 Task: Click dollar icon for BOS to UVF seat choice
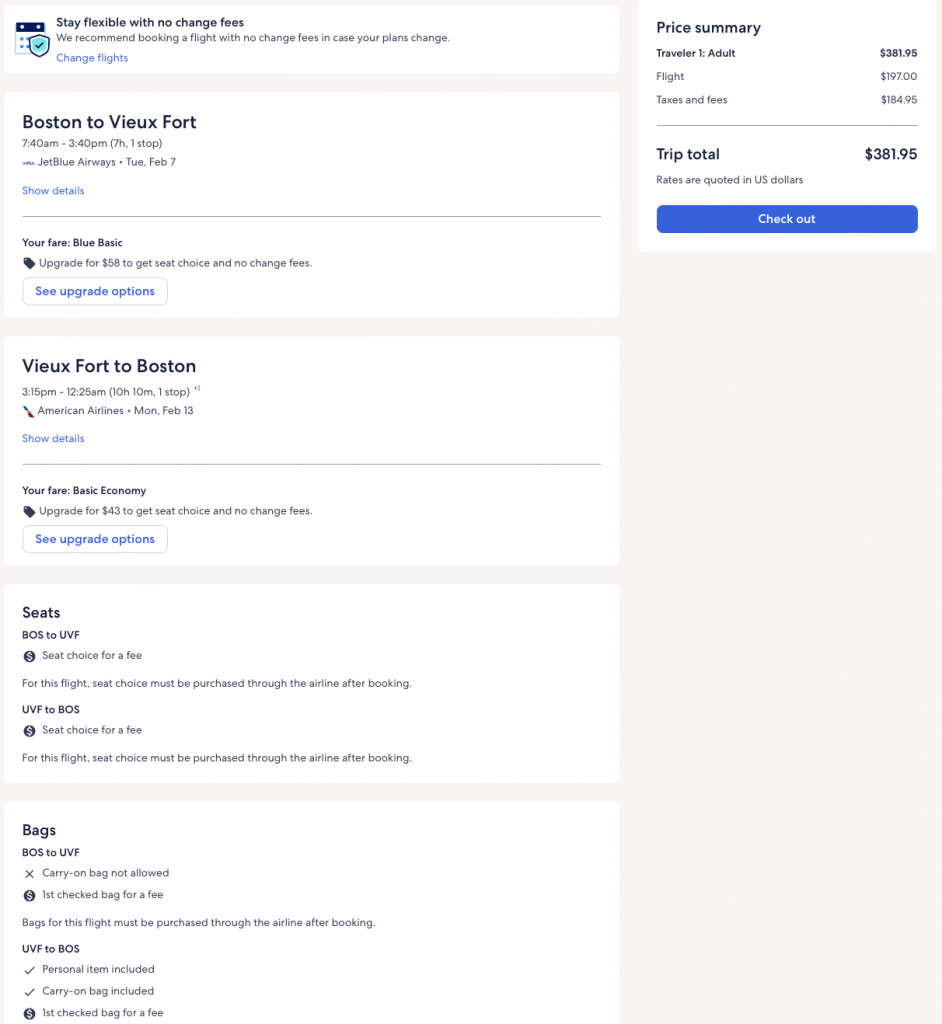pos(29,657)
